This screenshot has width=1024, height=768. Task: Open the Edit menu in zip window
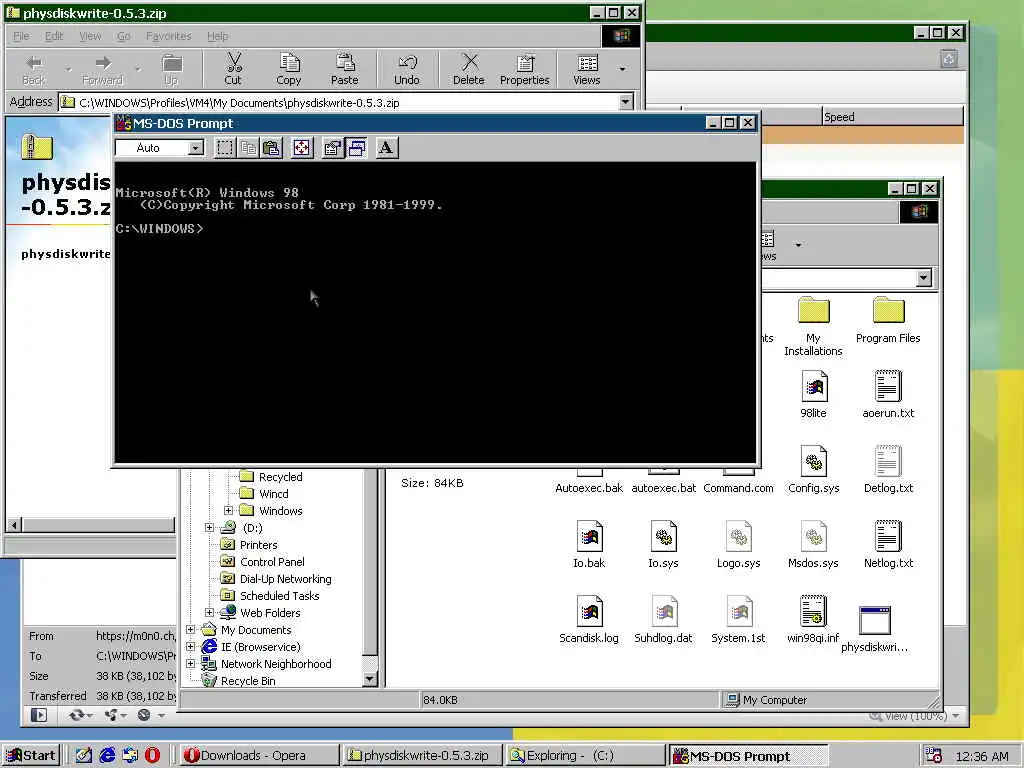(x=54, y=36)
